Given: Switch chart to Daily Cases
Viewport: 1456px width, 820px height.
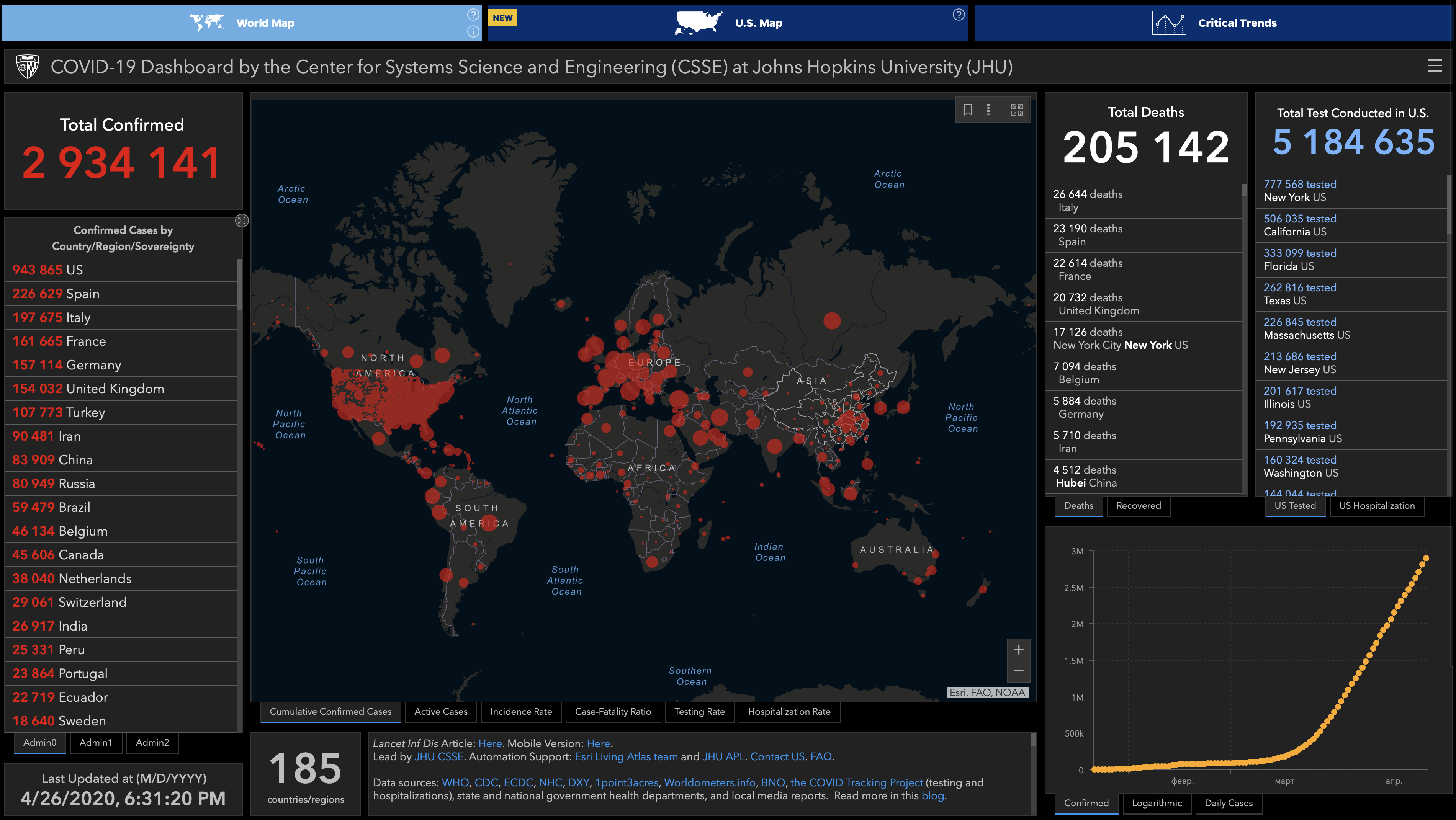Looking at the screenshot, I should click(x=1229, y=803).
